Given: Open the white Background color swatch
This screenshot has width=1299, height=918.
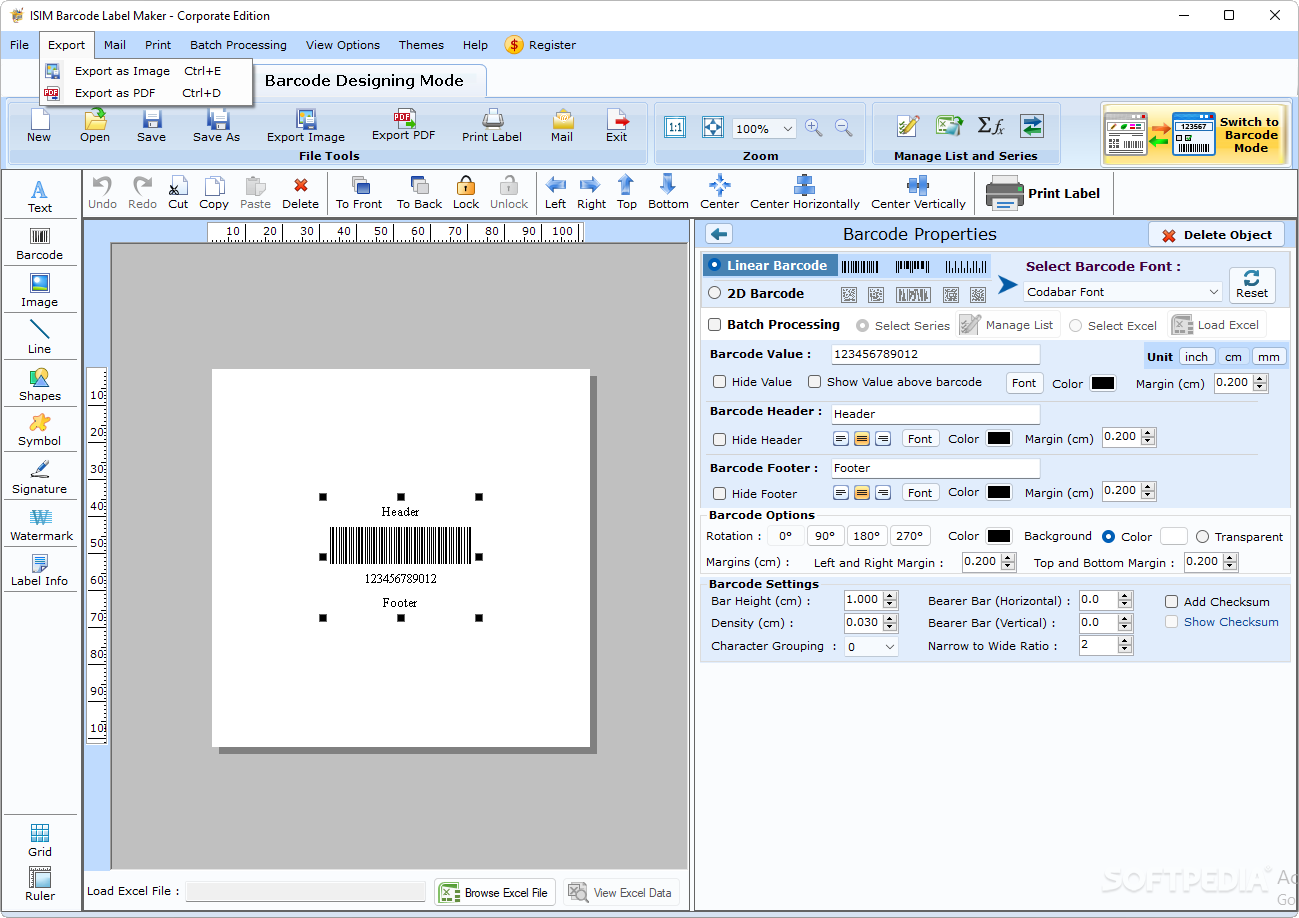Looking at the screenshot, I should click(x=1174, y=537).
